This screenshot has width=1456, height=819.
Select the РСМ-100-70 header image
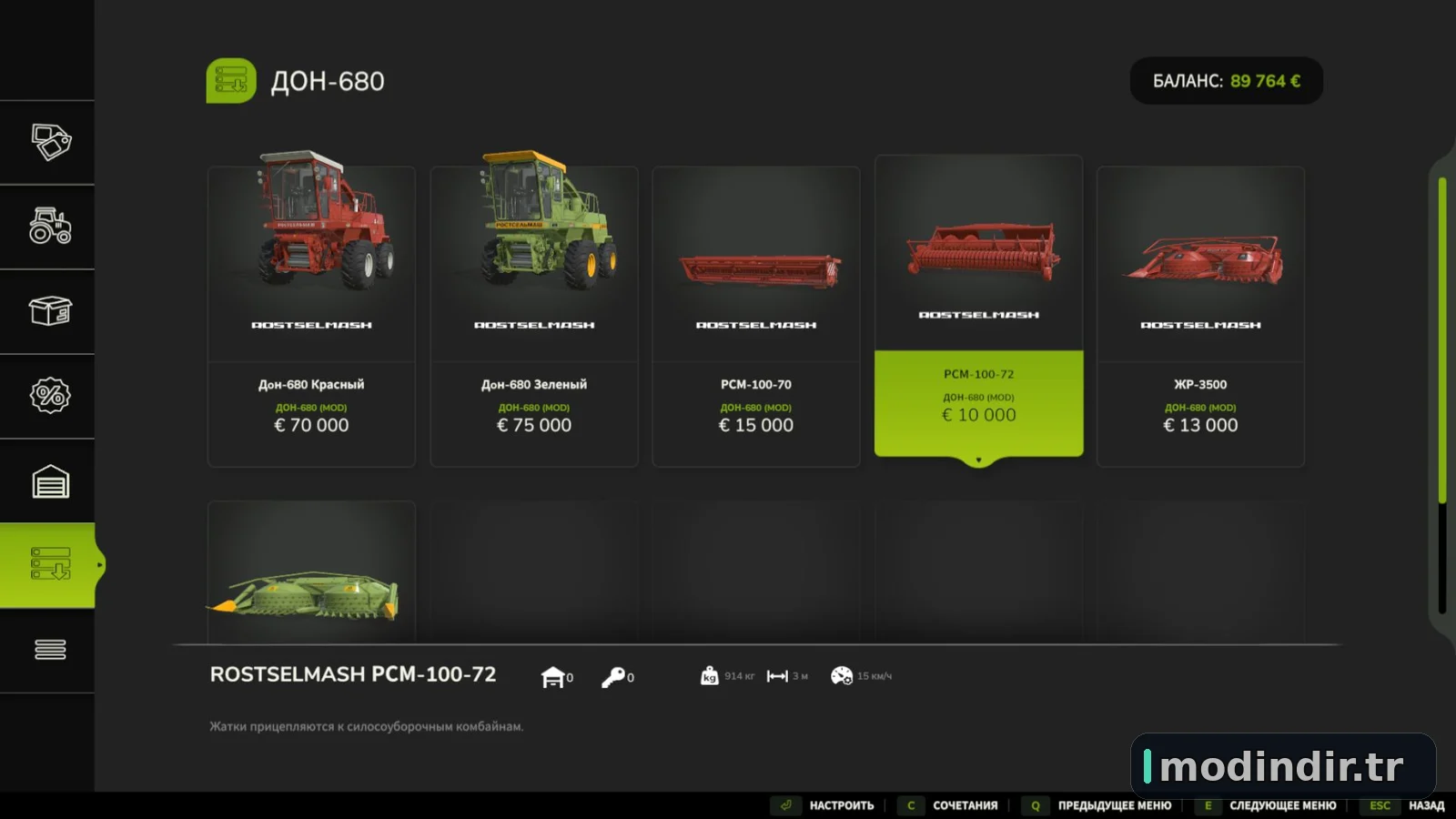[x=760, y=270]
